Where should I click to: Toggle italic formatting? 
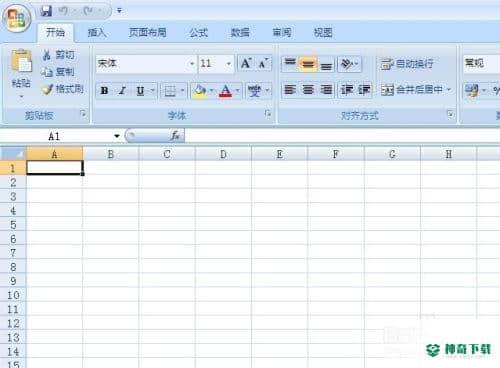[122, 90]
